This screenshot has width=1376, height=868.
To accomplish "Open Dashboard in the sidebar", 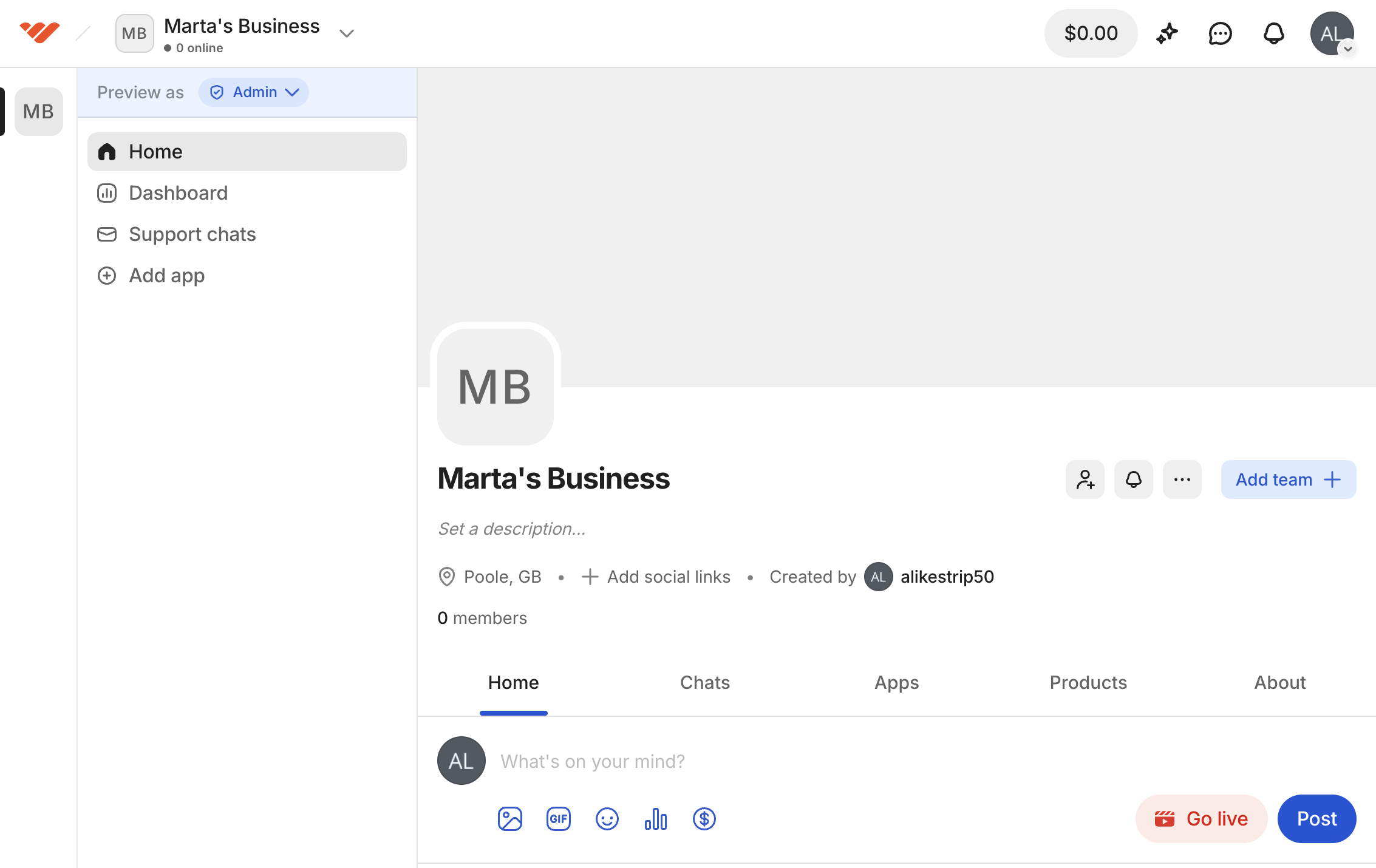I will pyautogui.click(x=247, y=193).
